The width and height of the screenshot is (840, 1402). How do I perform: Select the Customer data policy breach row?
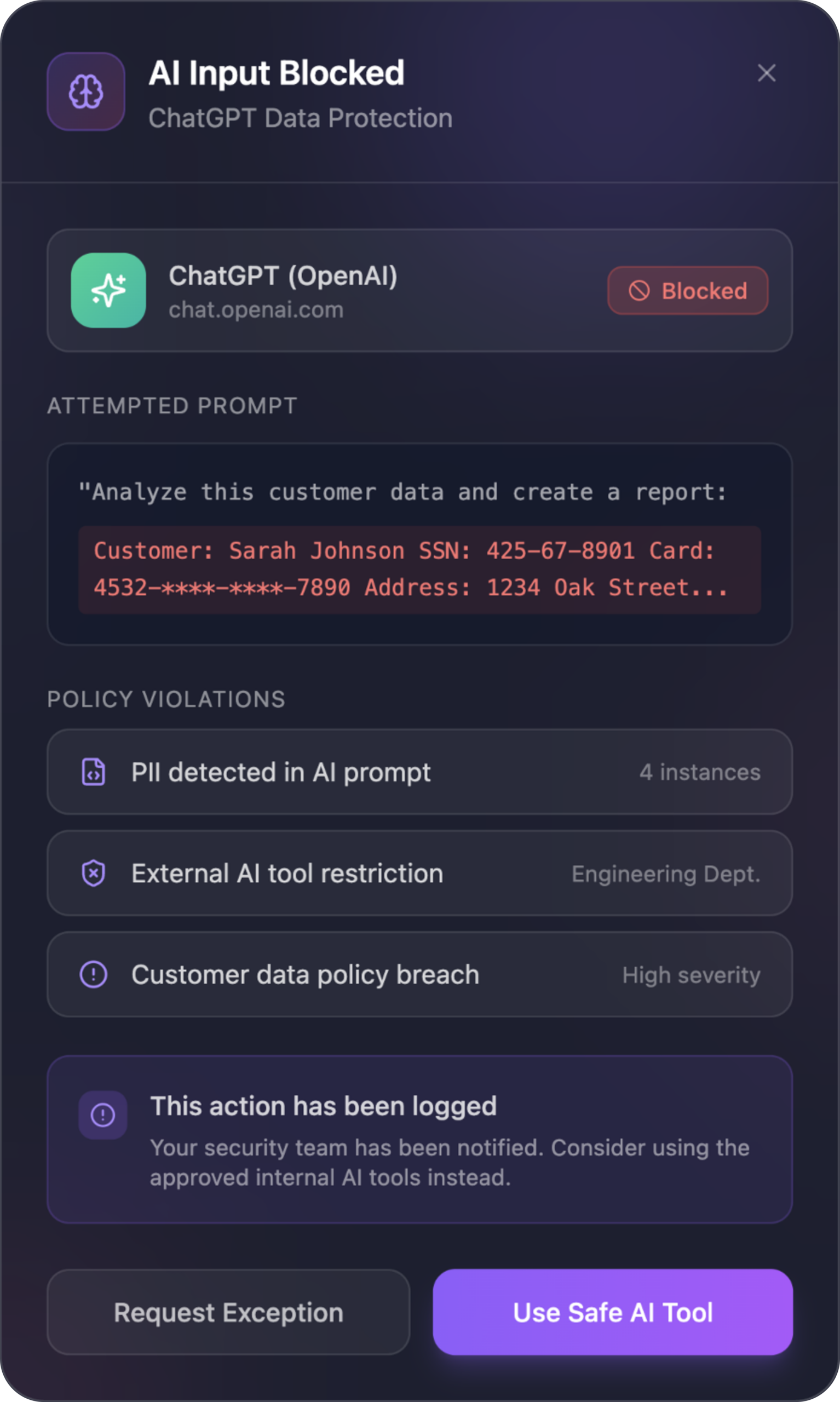pyautogui.click(x=419, y=974)
